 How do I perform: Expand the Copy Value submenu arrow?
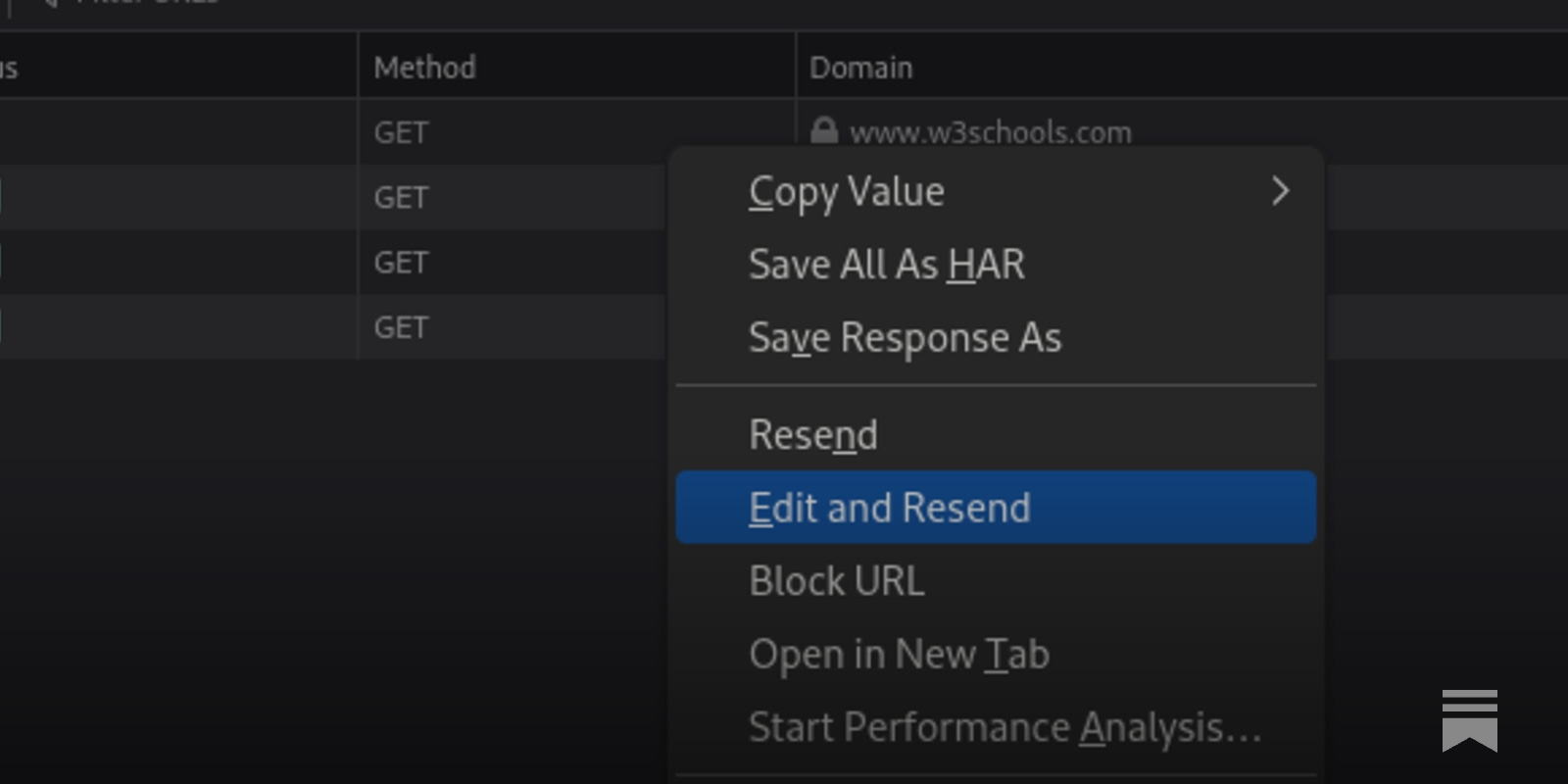[1280, 191]
